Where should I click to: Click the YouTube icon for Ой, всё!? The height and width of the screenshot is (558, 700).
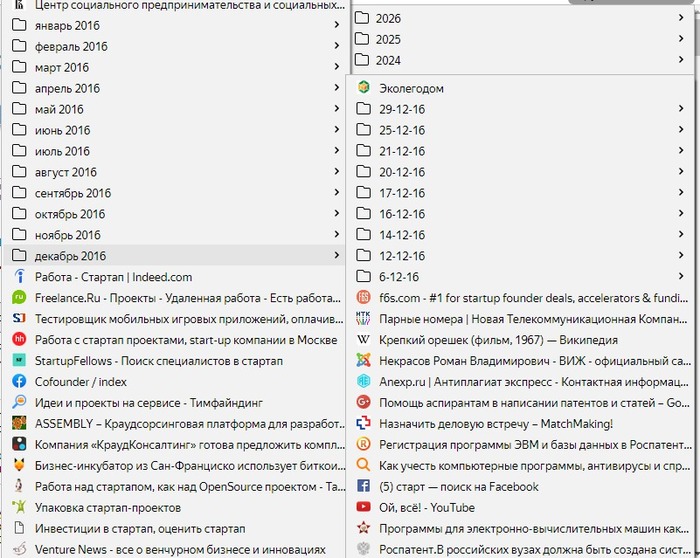[x=363, y=507]
